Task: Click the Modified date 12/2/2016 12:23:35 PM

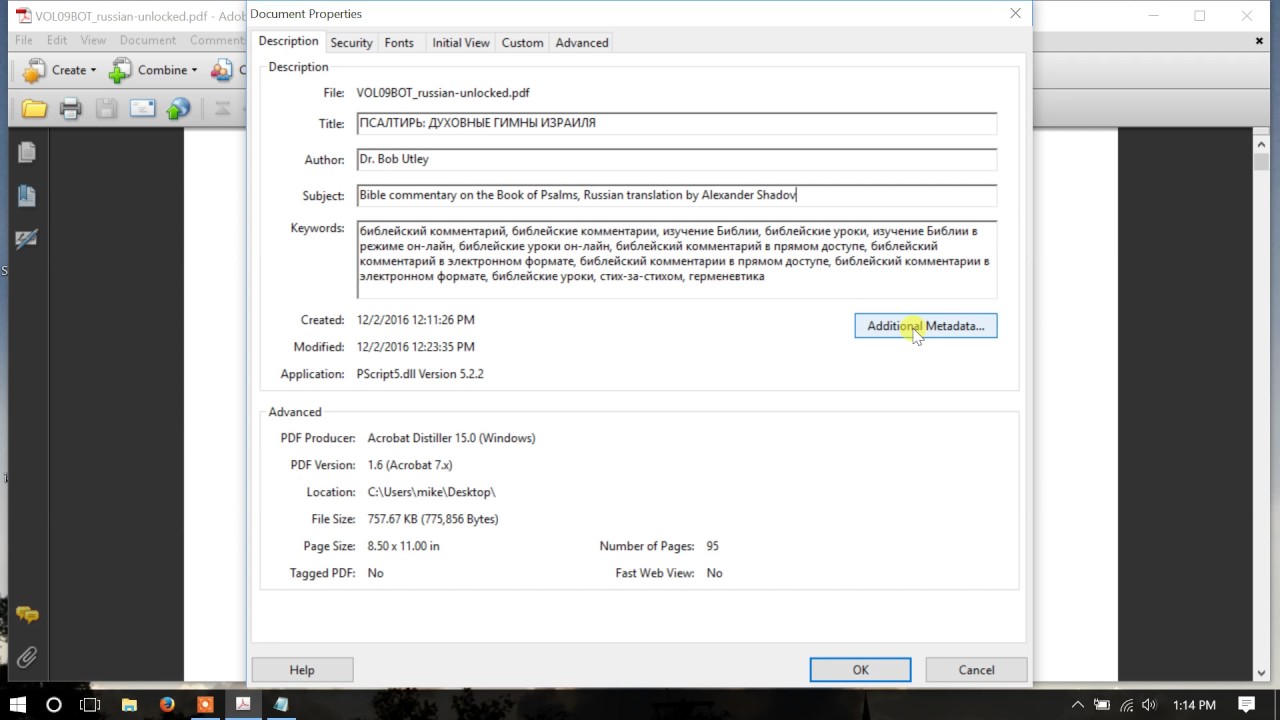Action: tap(416, 347)
